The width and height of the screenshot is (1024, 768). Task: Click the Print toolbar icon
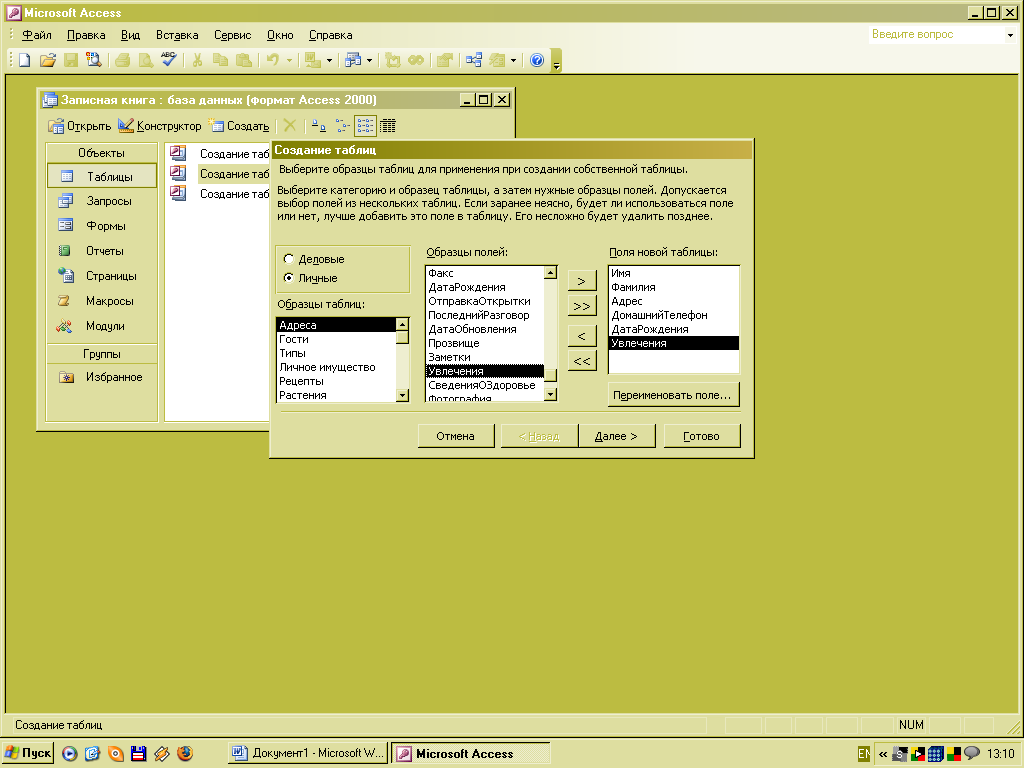[x=122, y=60]
